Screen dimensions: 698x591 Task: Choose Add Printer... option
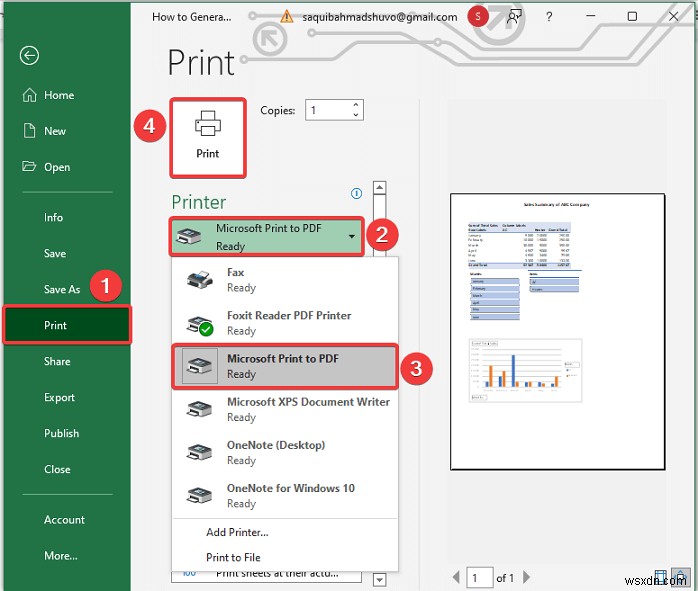coord(237,532)
